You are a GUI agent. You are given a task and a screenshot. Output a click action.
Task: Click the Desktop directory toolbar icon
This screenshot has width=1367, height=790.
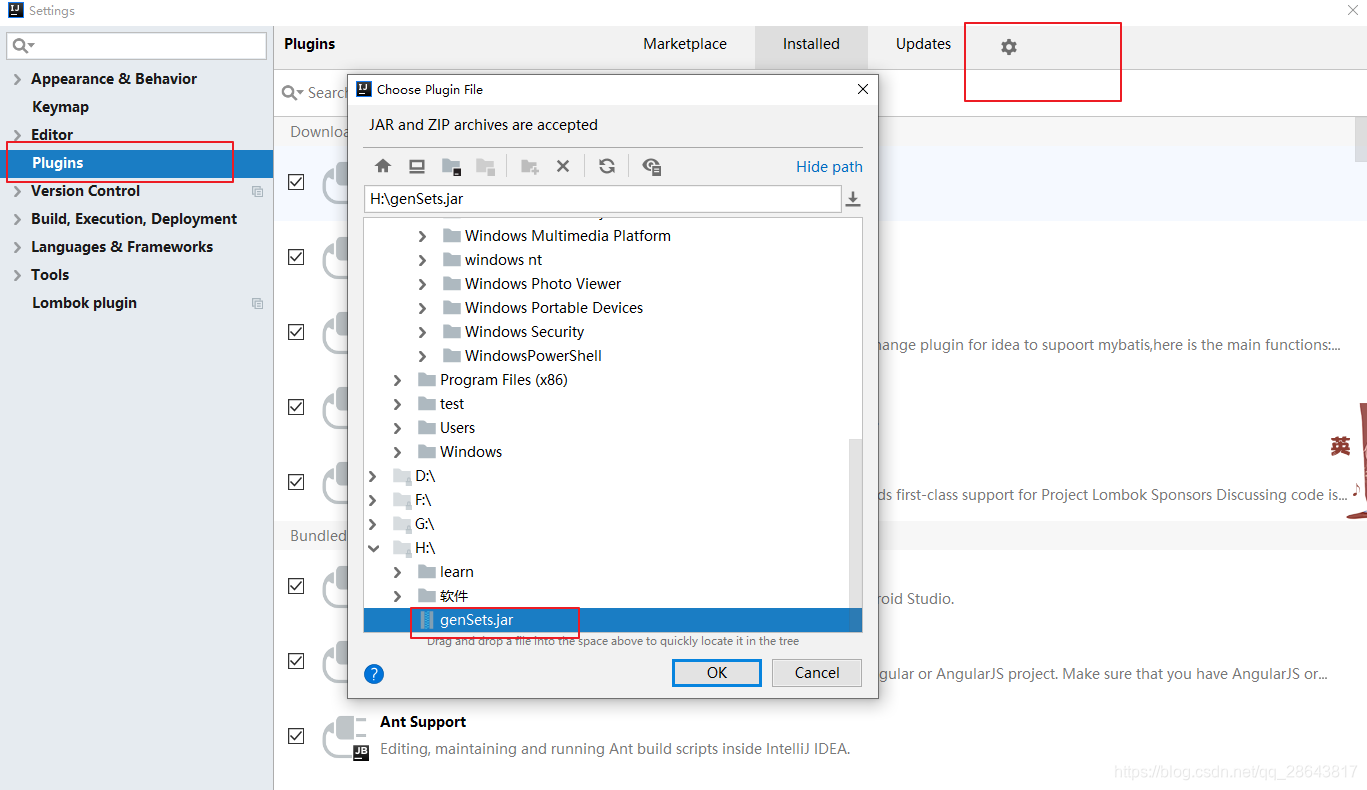click(x=417, y=166)
